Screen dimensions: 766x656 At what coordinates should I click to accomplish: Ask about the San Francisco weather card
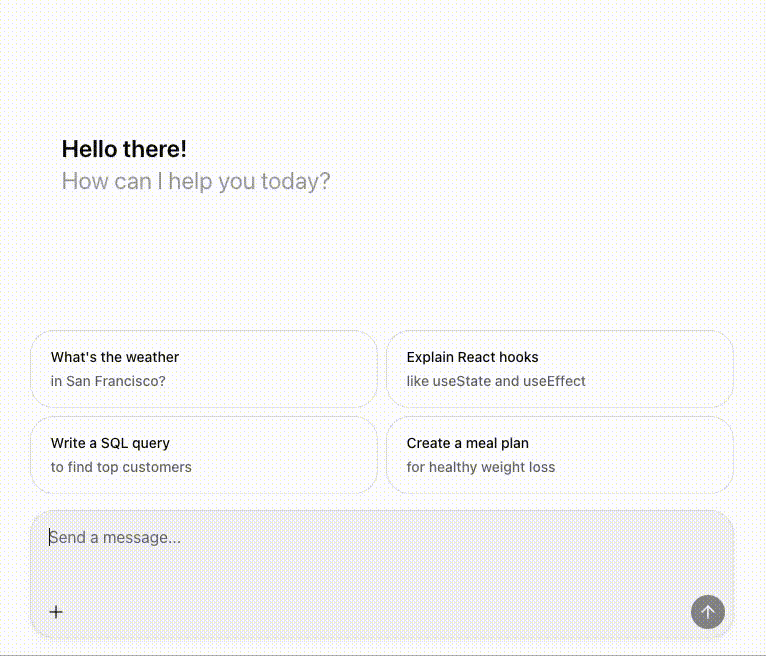[x=204, y=368]
